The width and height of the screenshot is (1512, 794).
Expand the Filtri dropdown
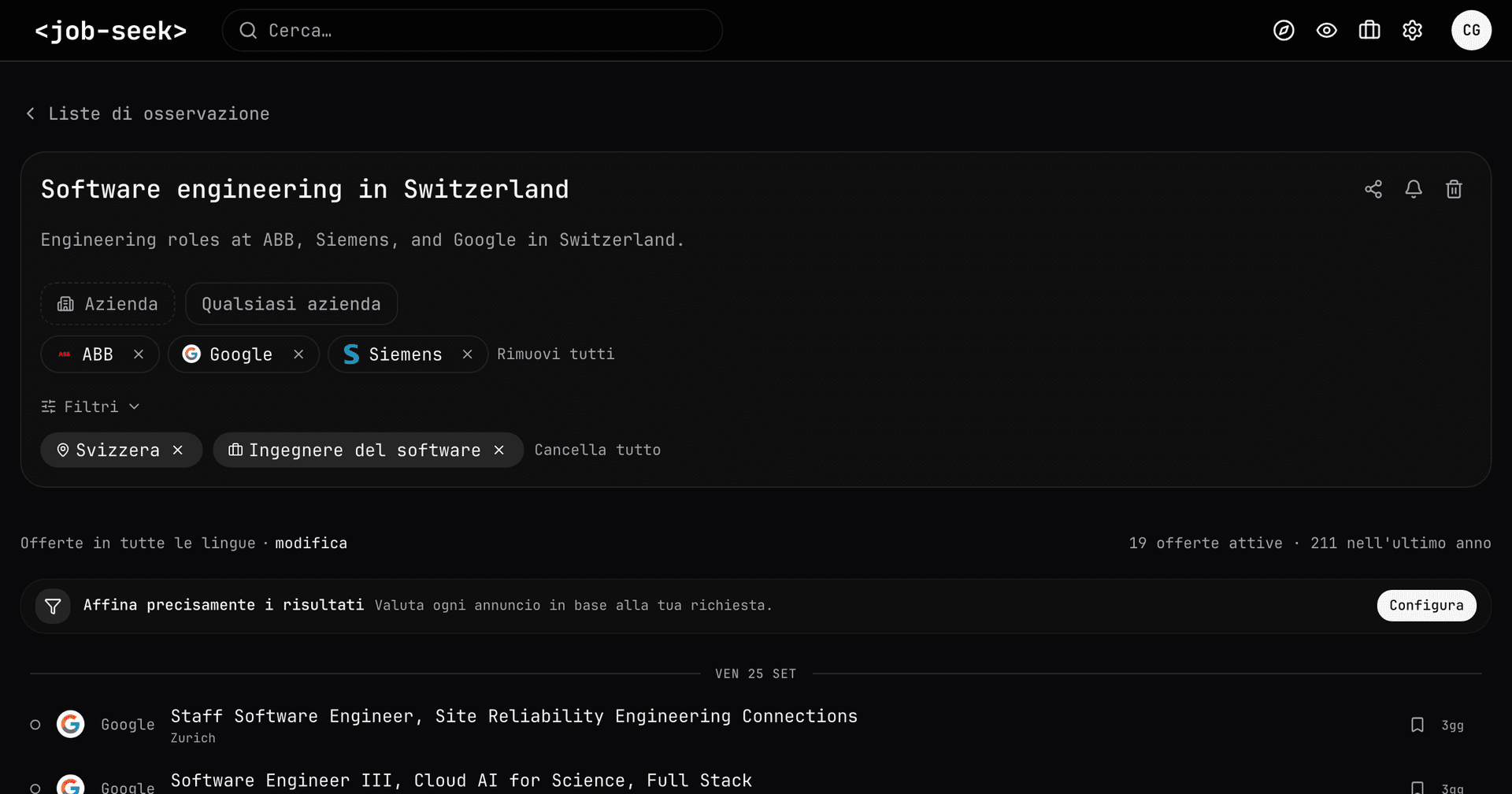91,406
